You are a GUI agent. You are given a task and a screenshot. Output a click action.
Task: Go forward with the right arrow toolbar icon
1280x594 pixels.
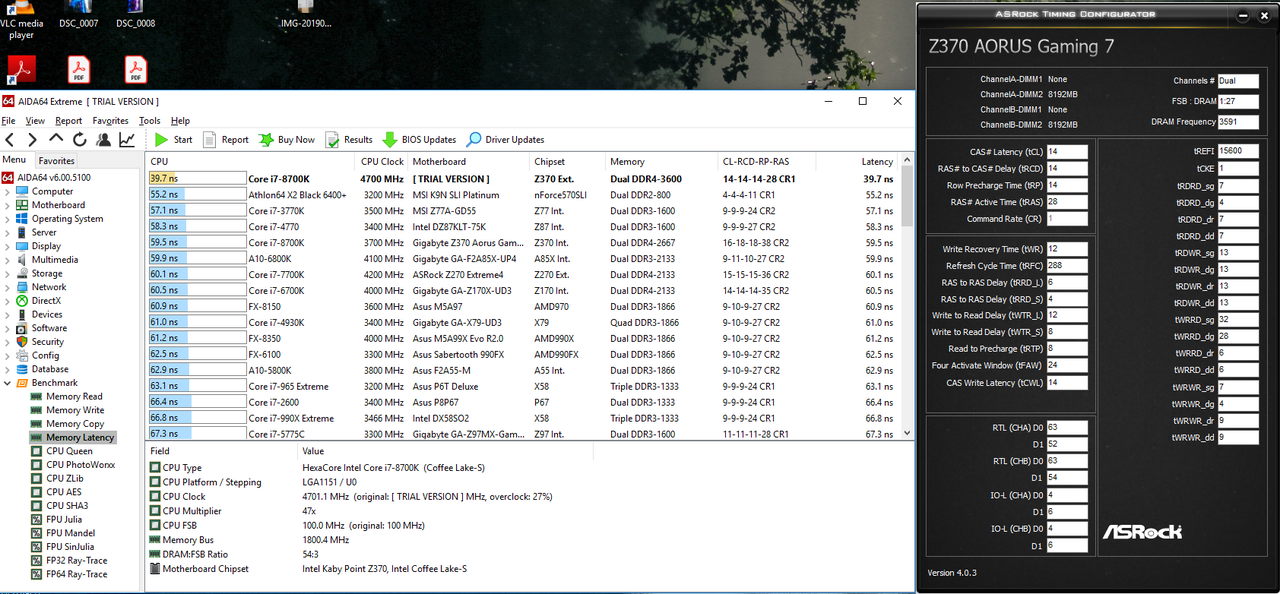click(x=32, y=140)
